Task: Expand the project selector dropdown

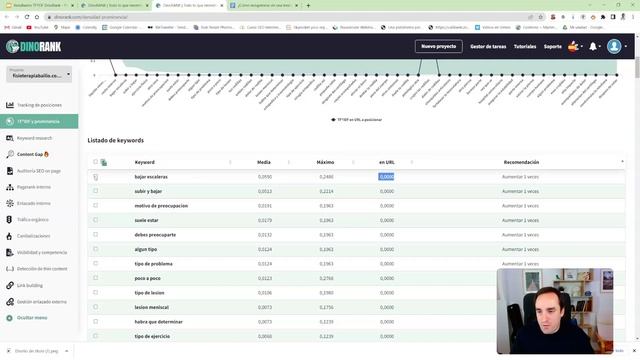Action: 39,74
